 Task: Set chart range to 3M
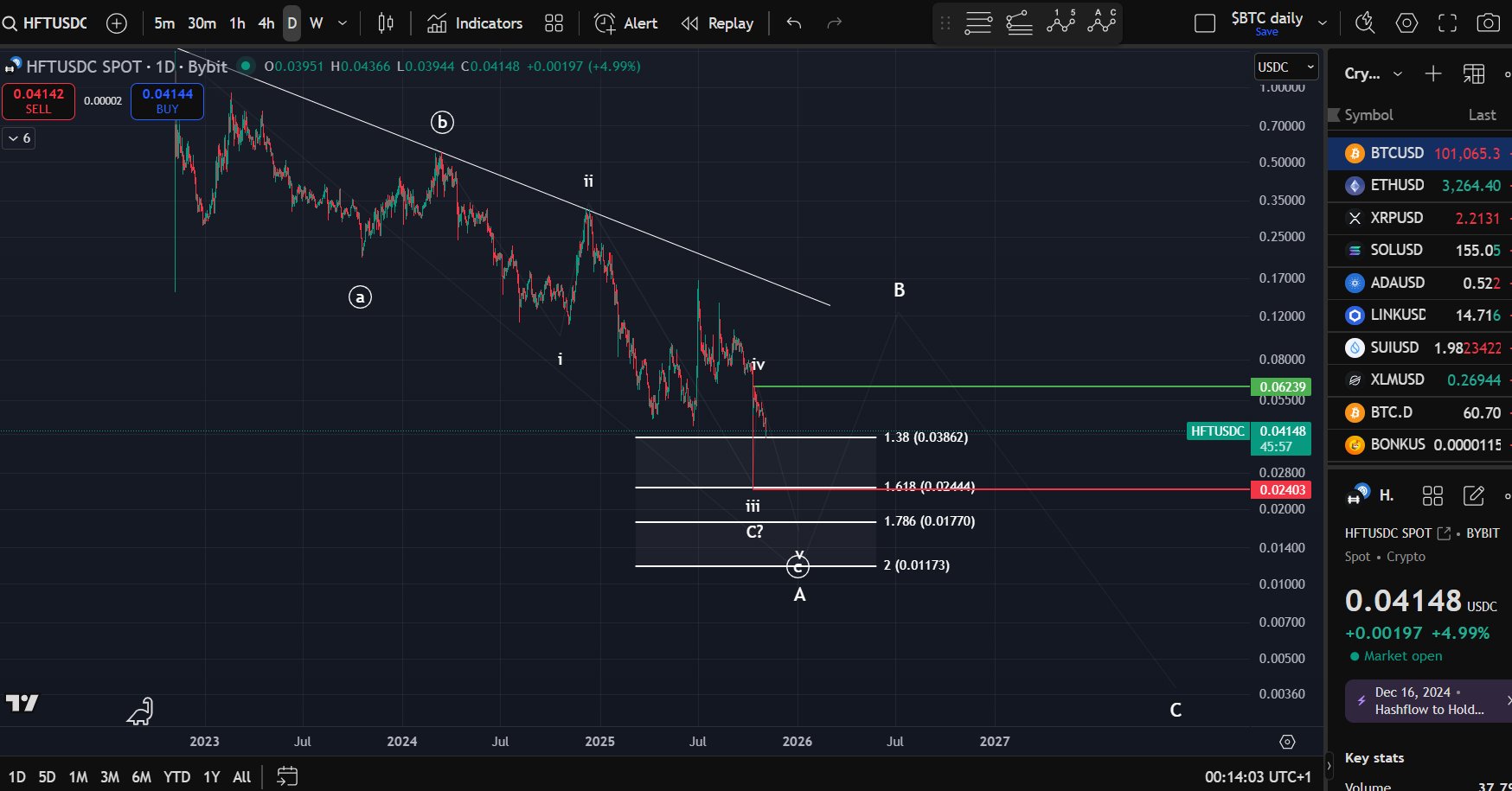[x=110, y=777]
